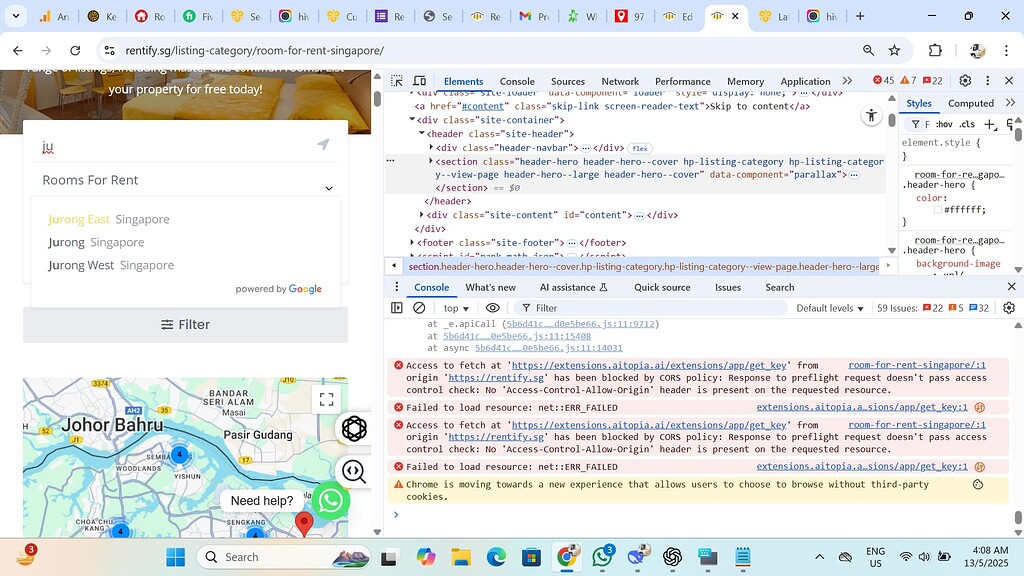Open DevTools settings gear
1024x576 pixels.
[x=964, y=80]
